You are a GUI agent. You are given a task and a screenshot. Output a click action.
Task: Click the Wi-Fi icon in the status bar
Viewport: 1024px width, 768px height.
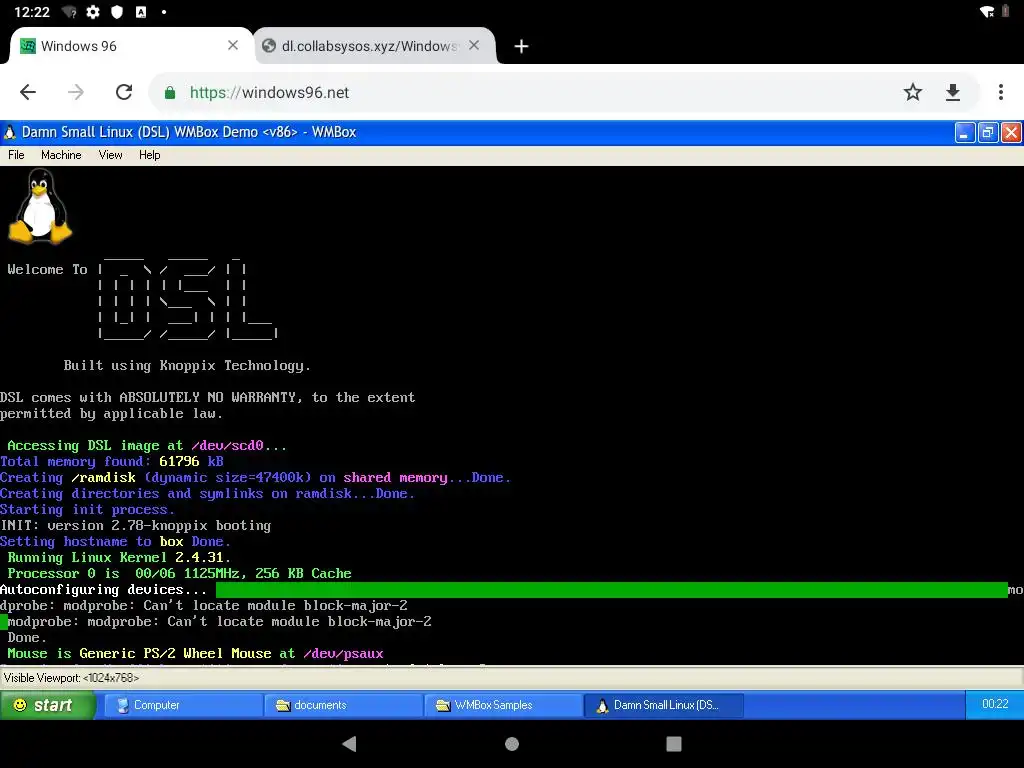(987, 12)
